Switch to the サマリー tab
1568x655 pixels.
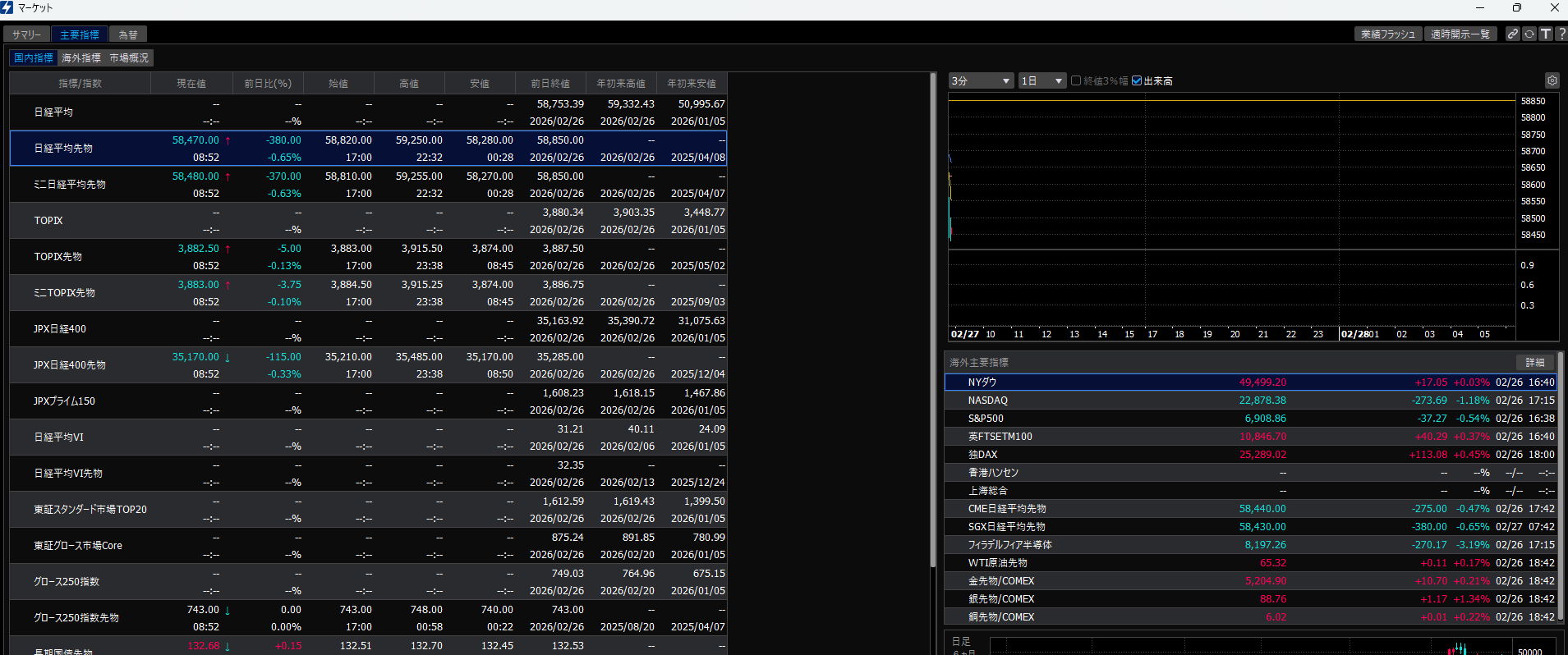click(x=26, y=34)
